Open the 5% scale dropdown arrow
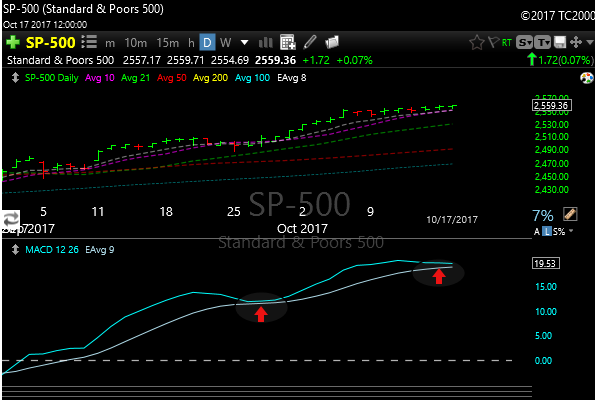The image size is (595, 400). click(x=570, y=231)
